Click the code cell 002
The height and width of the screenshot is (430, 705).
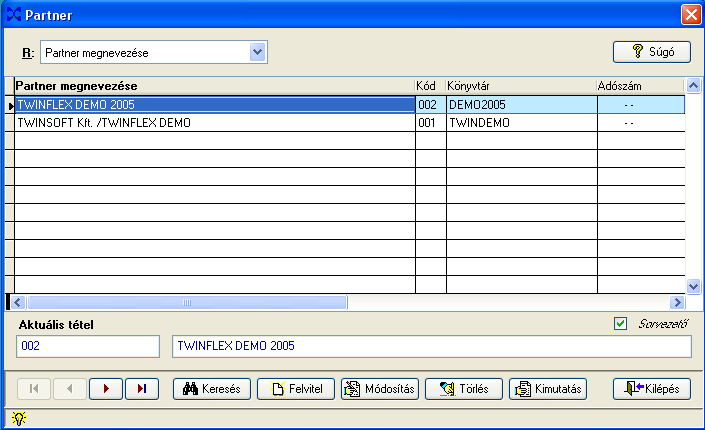pos(431,105)
